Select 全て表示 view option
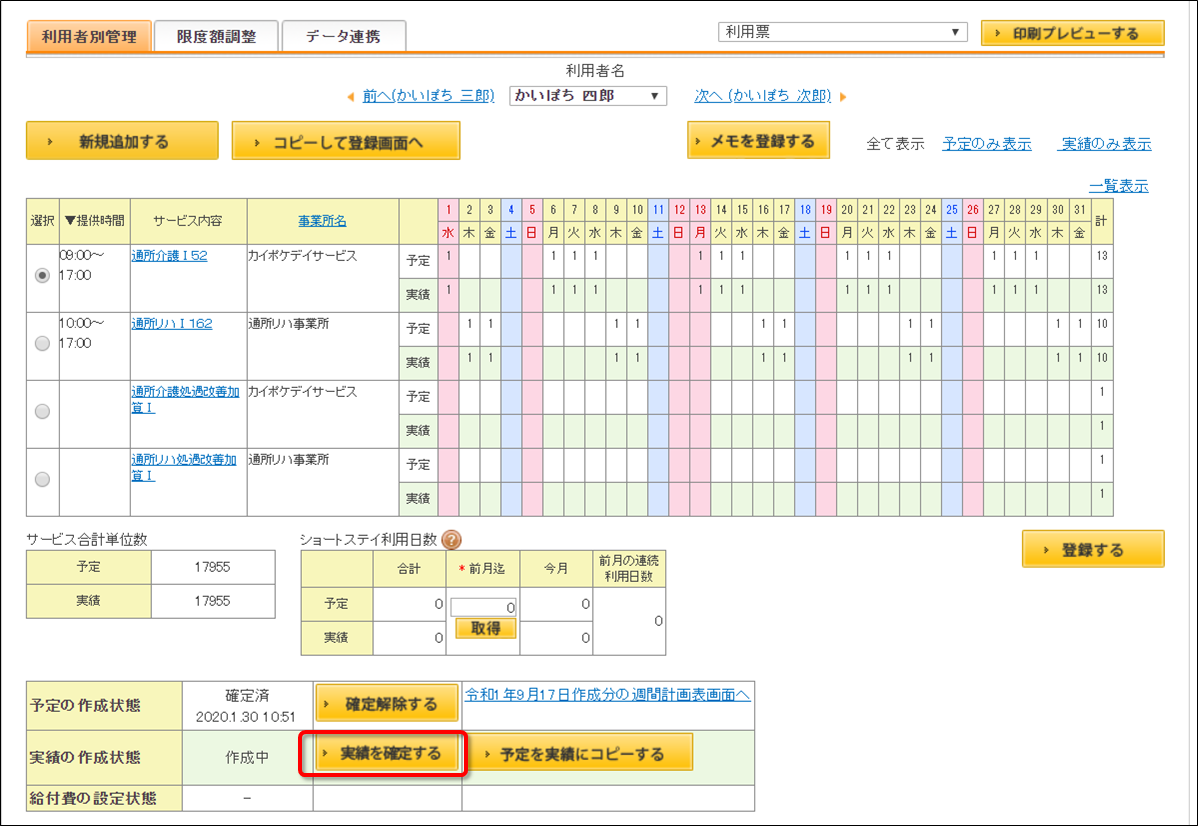1198x826 pixels. pos(895,144)
